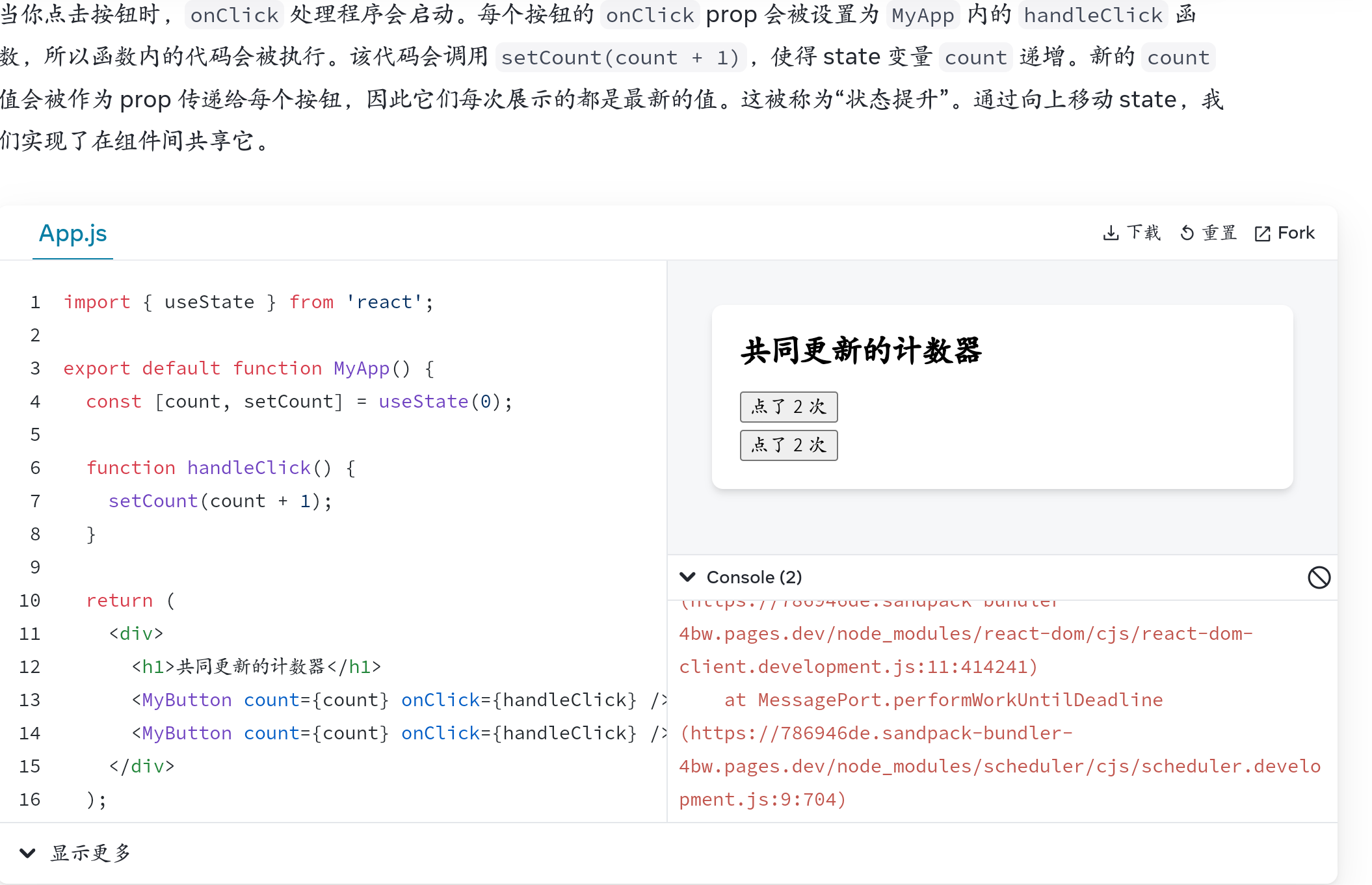1372x885 pixels.
Task: Clear the console output with the slash icon
Action: [1319, 577]
